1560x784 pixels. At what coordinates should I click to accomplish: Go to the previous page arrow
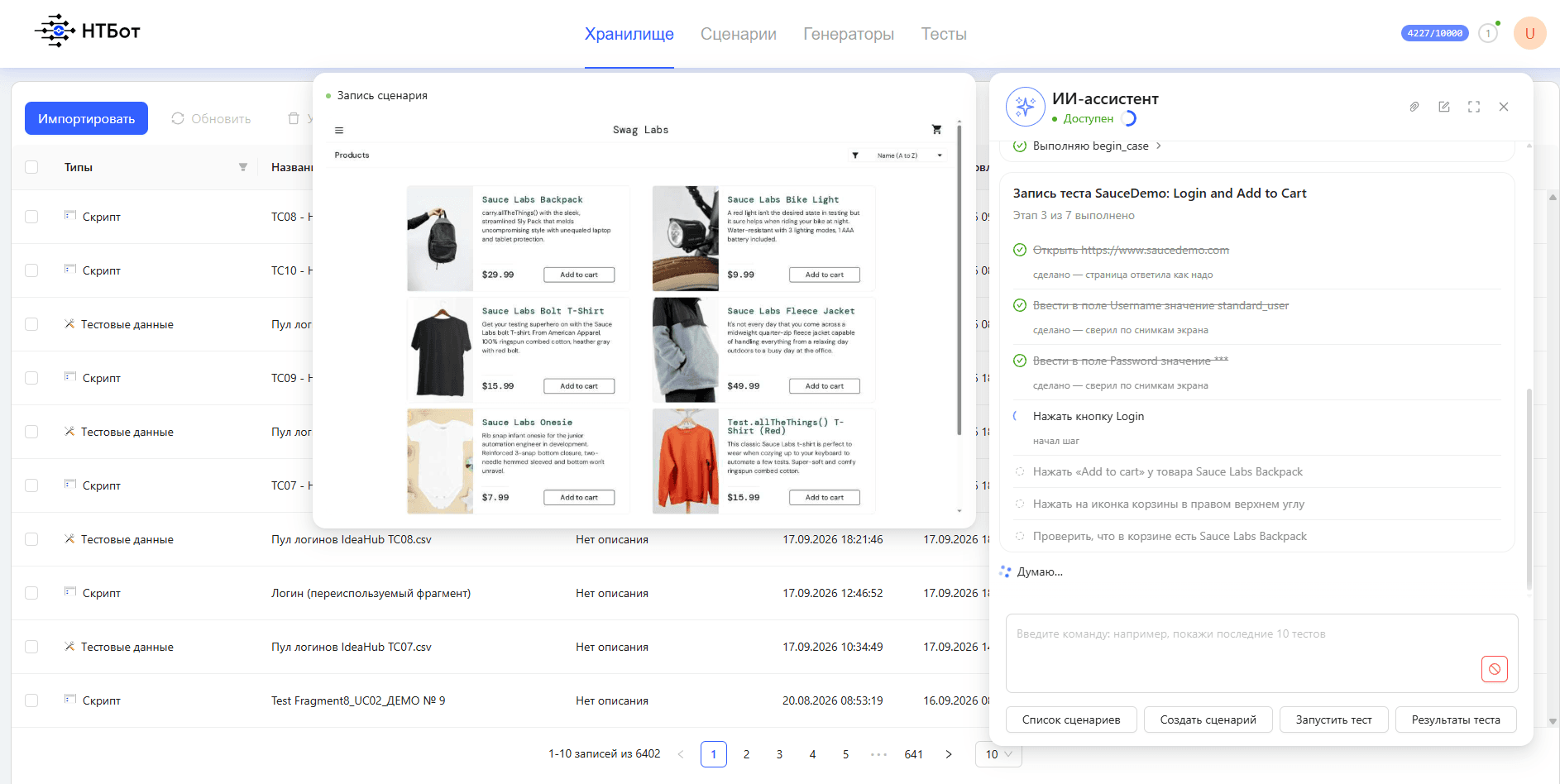681,754
